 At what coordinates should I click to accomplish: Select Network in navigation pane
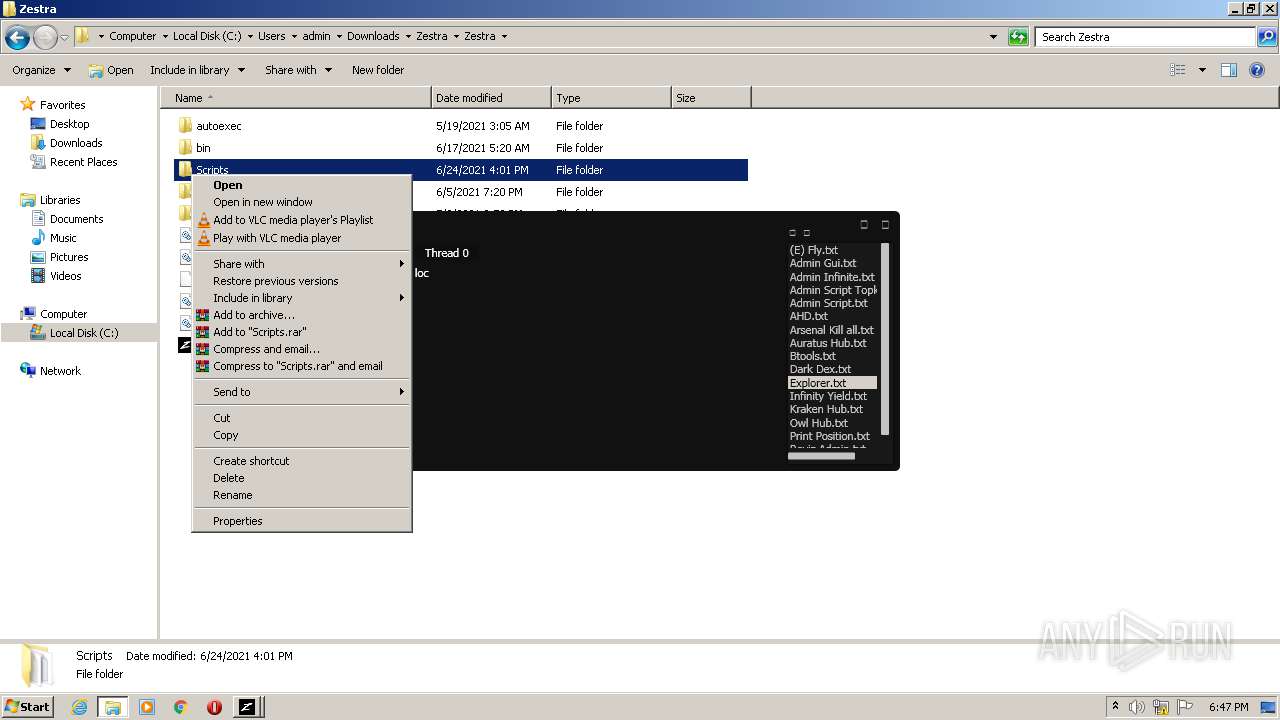click(x=60, y=371)
